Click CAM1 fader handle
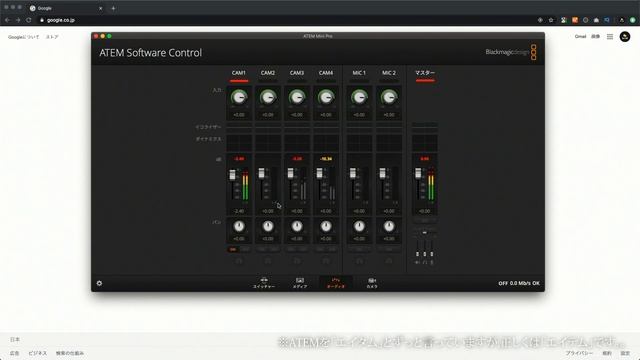640x360 pixels. click(232, 175)
